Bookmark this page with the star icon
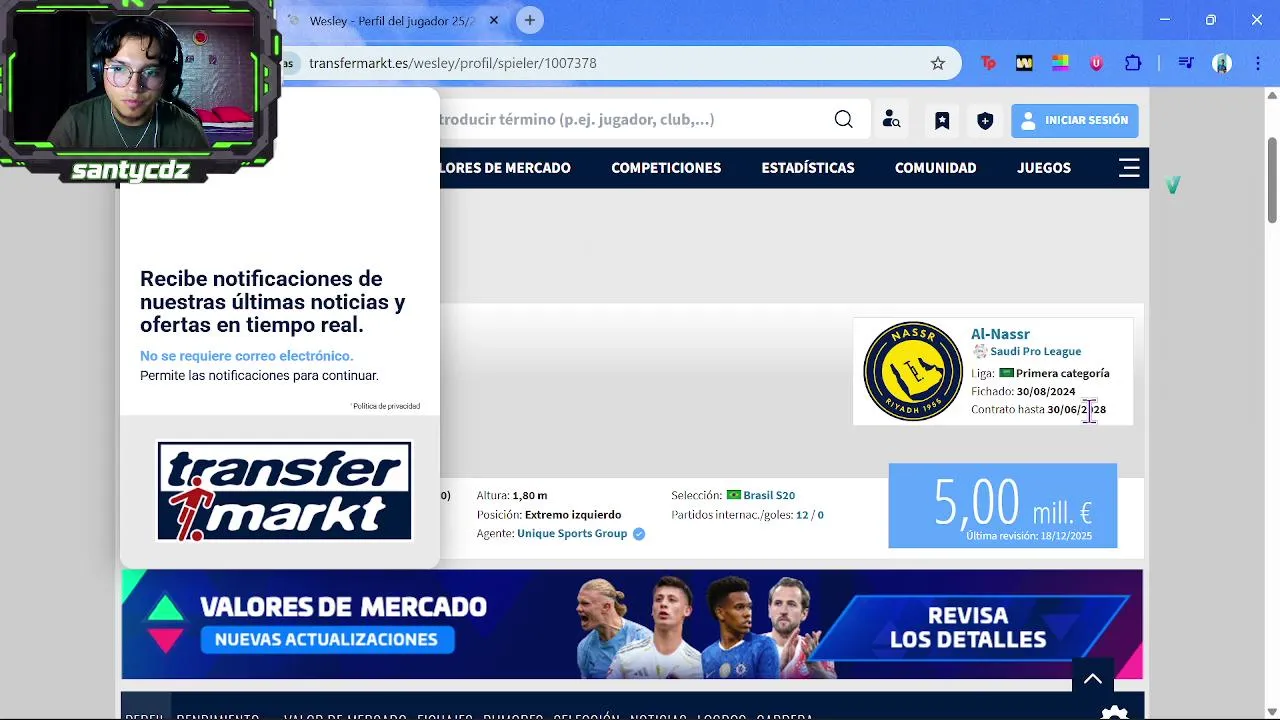 point(938,63)
